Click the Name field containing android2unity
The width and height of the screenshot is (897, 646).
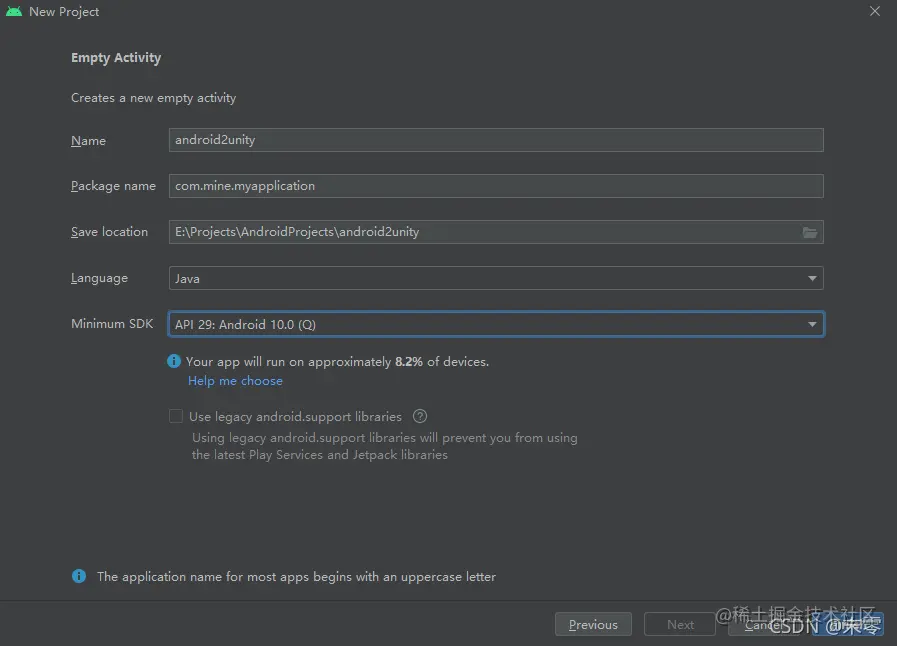496,140
